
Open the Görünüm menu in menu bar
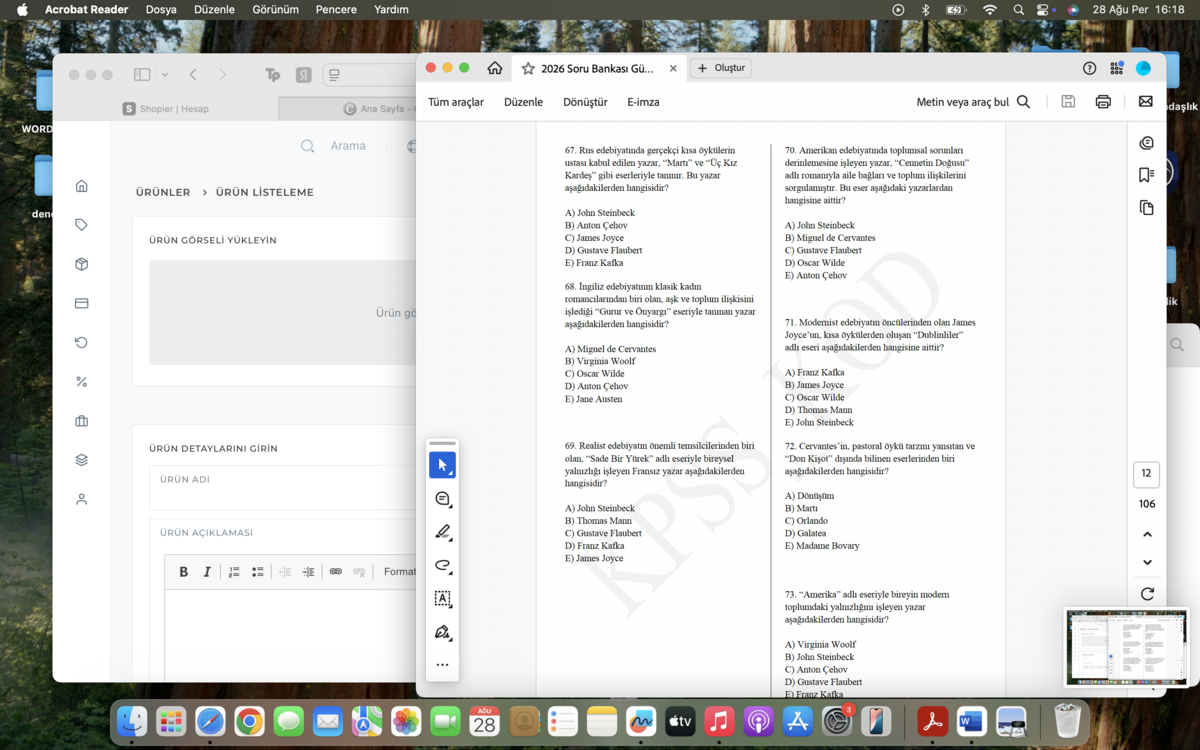(x=275, y=9)
